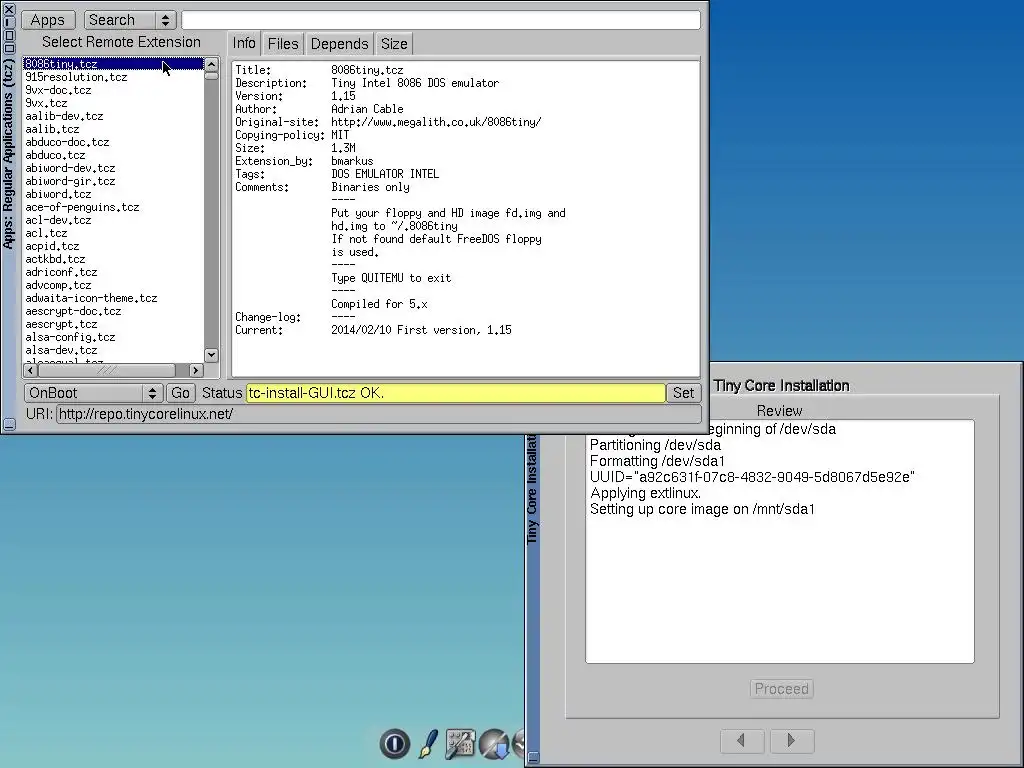1024x768 pixels.
Task: Select alsa-dev.tcz in the list
Action: 113,351
